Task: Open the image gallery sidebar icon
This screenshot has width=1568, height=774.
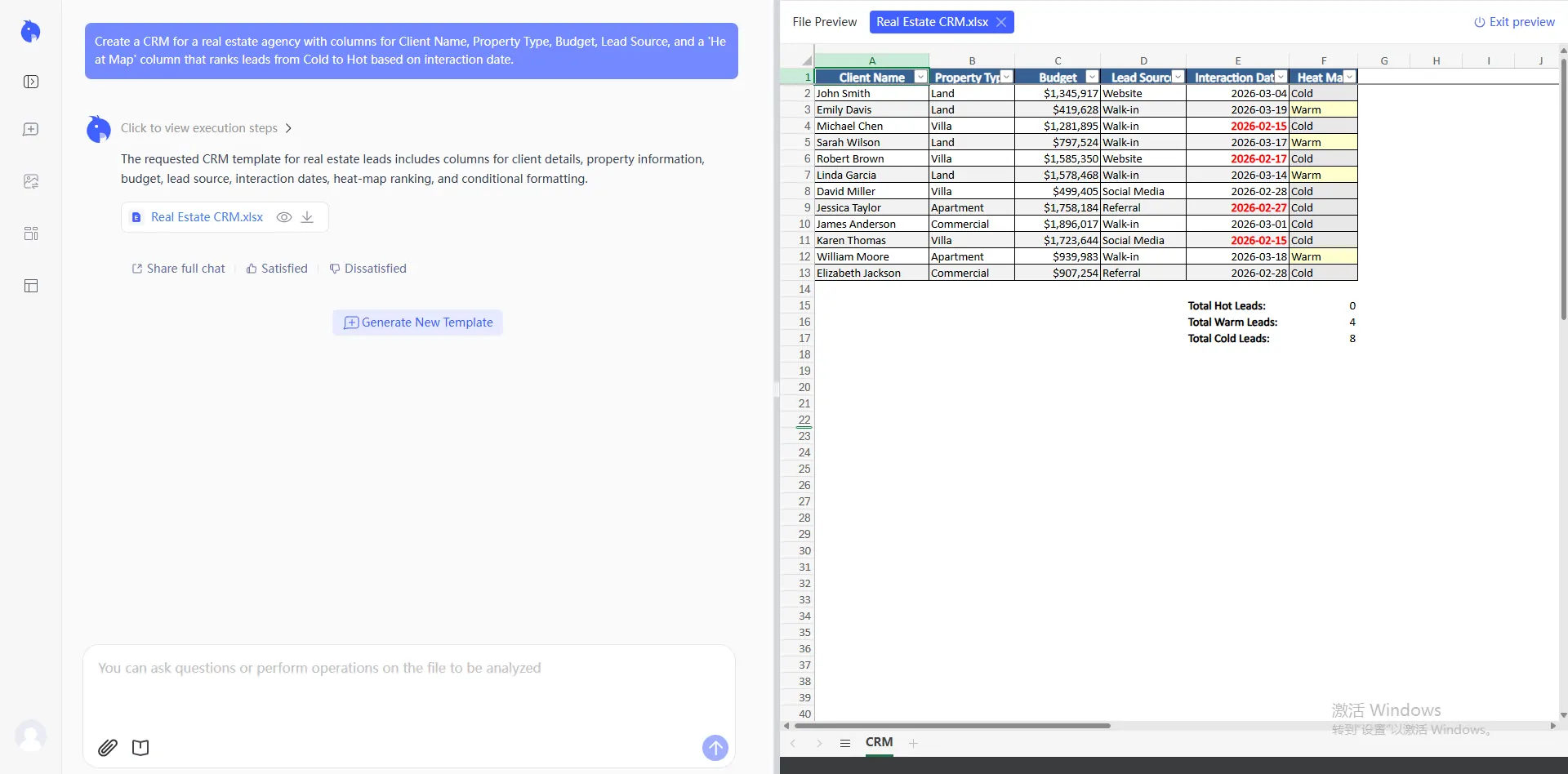Action: 31,181
